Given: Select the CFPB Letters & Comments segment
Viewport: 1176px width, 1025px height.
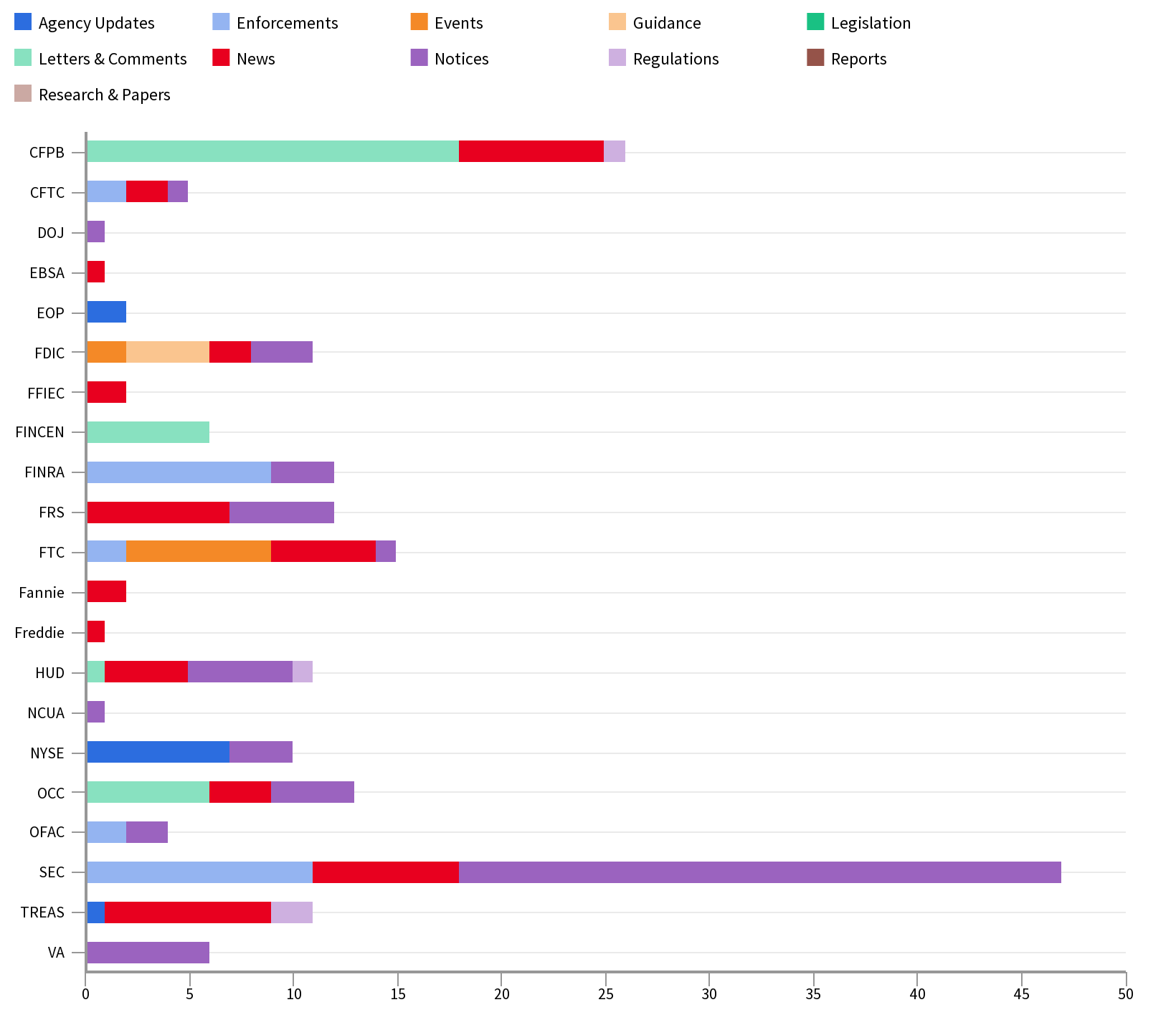Looking at the screenshot, I should coord(272,151).
